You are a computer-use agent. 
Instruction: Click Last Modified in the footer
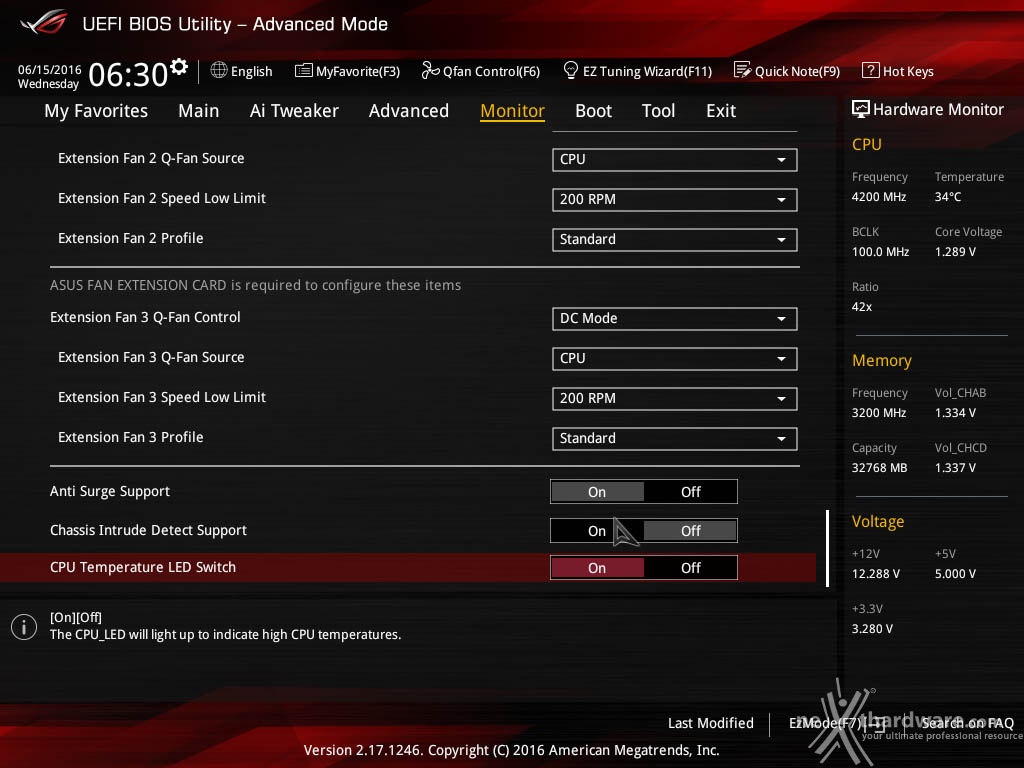pyautogui.click(x=711, y=723)
